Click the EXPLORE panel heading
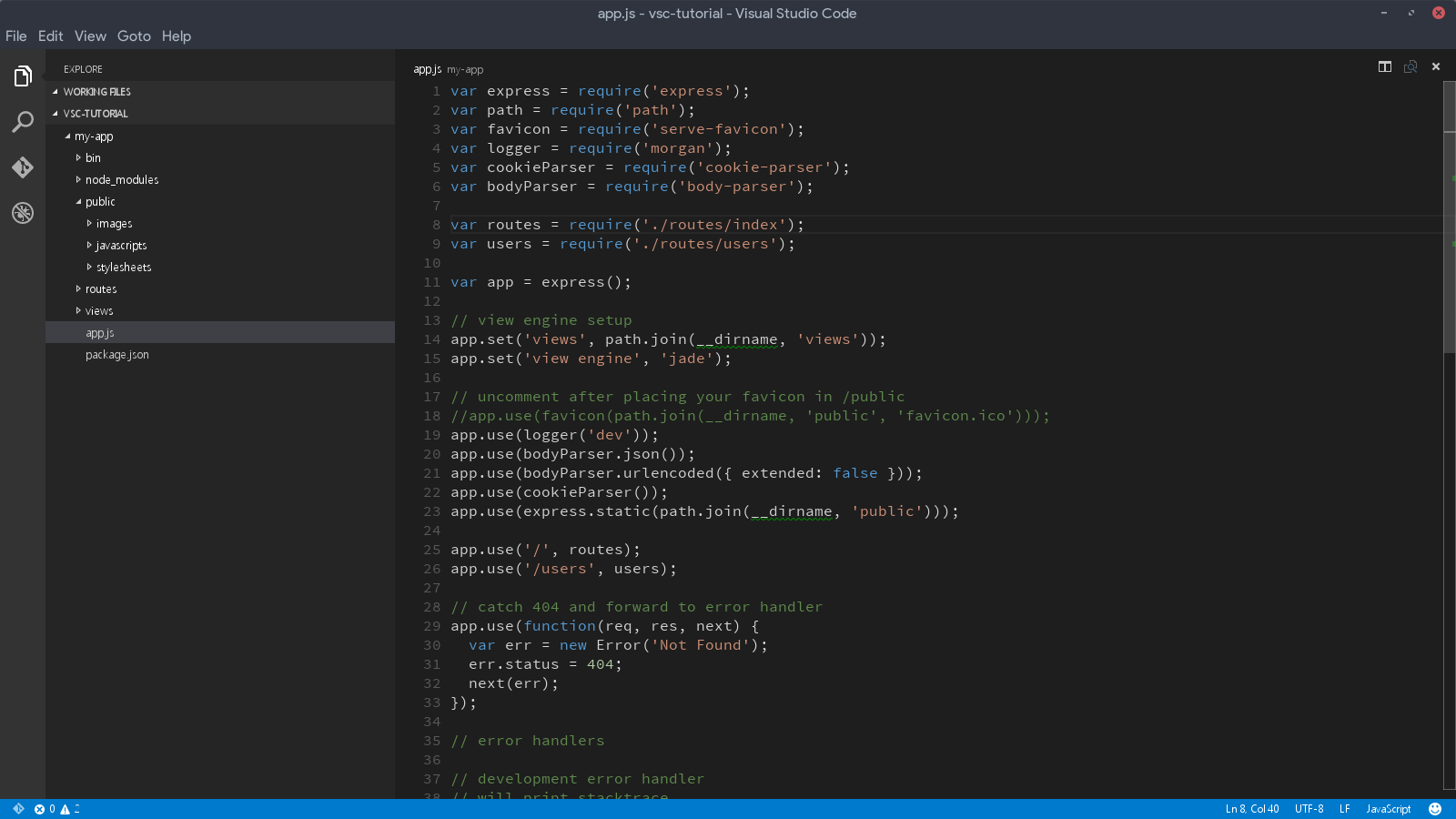 click(83, 69)
